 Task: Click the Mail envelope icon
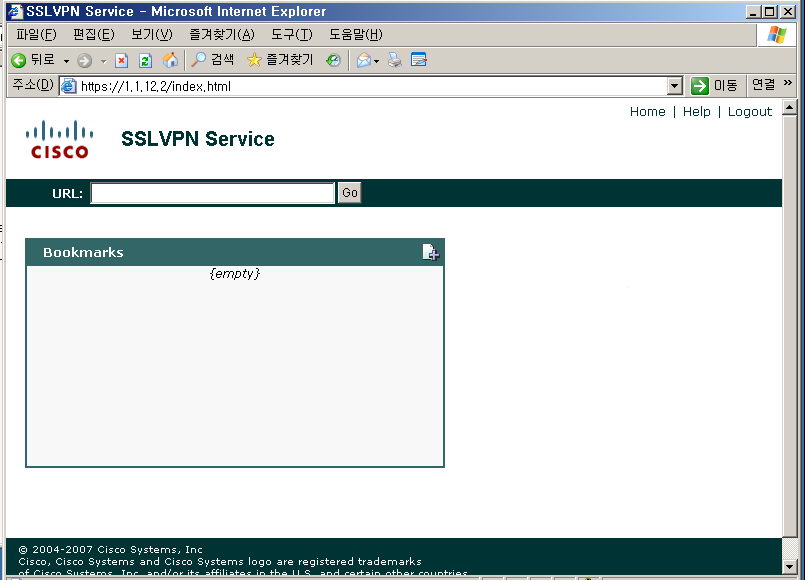363,61
